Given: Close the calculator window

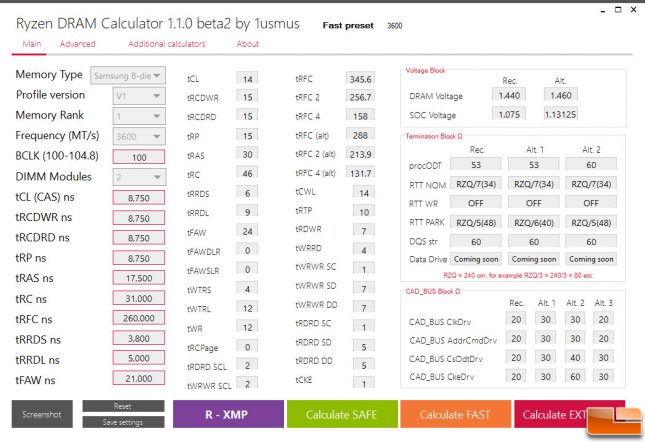Looking at the screenshot, I should coord(633,10).
